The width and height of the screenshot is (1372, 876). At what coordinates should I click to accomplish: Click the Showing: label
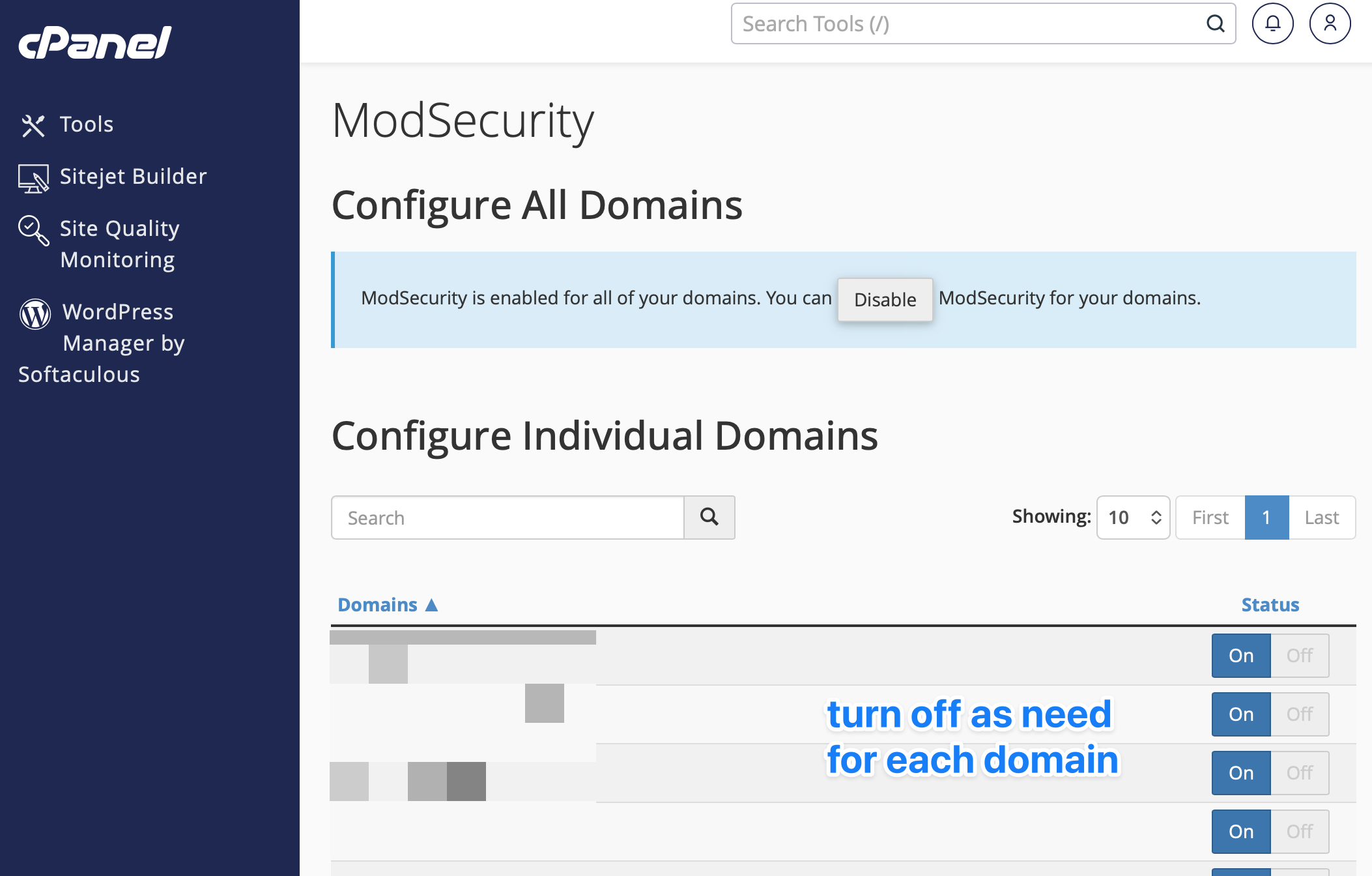pos(1051,516)
